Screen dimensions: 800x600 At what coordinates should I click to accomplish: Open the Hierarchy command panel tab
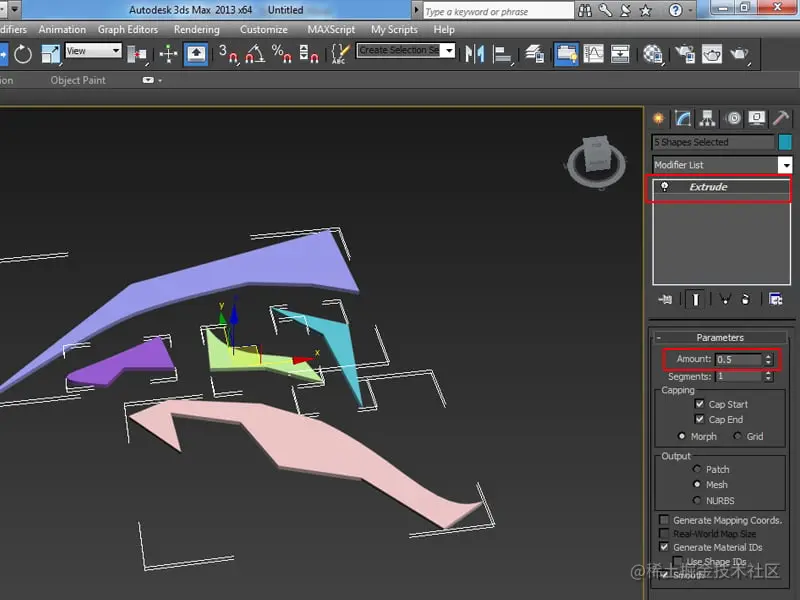[709, 118]
